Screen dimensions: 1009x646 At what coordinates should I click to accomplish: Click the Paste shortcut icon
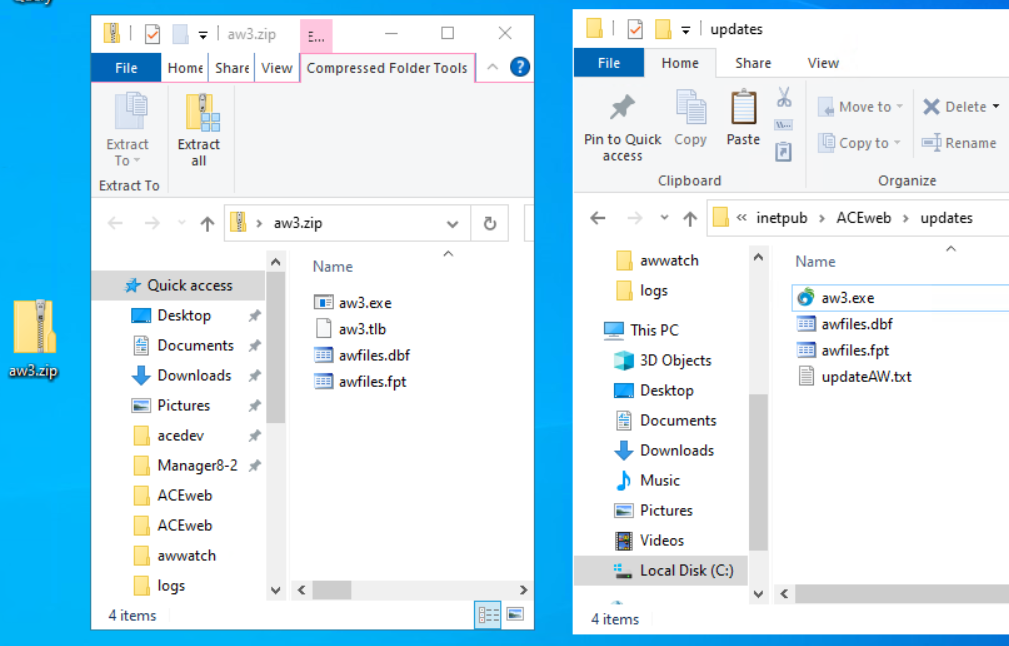(x=783, y=152)
